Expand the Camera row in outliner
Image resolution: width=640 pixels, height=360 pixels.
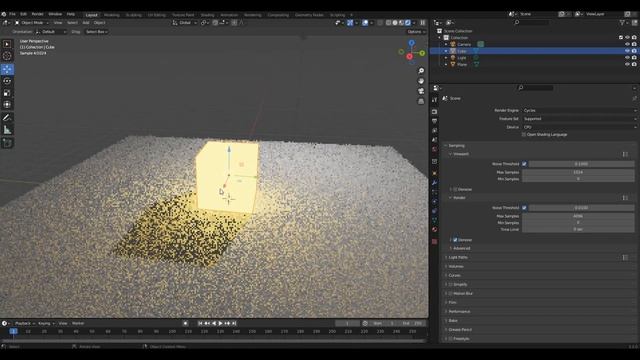[x=446, y=44]
